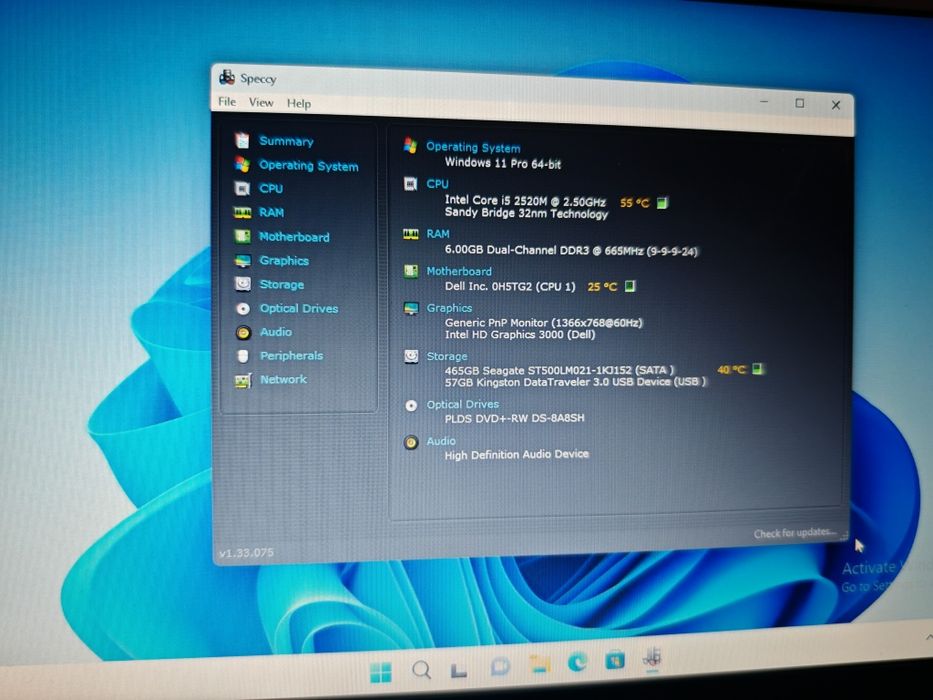Select Motherboard in the sidebar

click(294, 237)
